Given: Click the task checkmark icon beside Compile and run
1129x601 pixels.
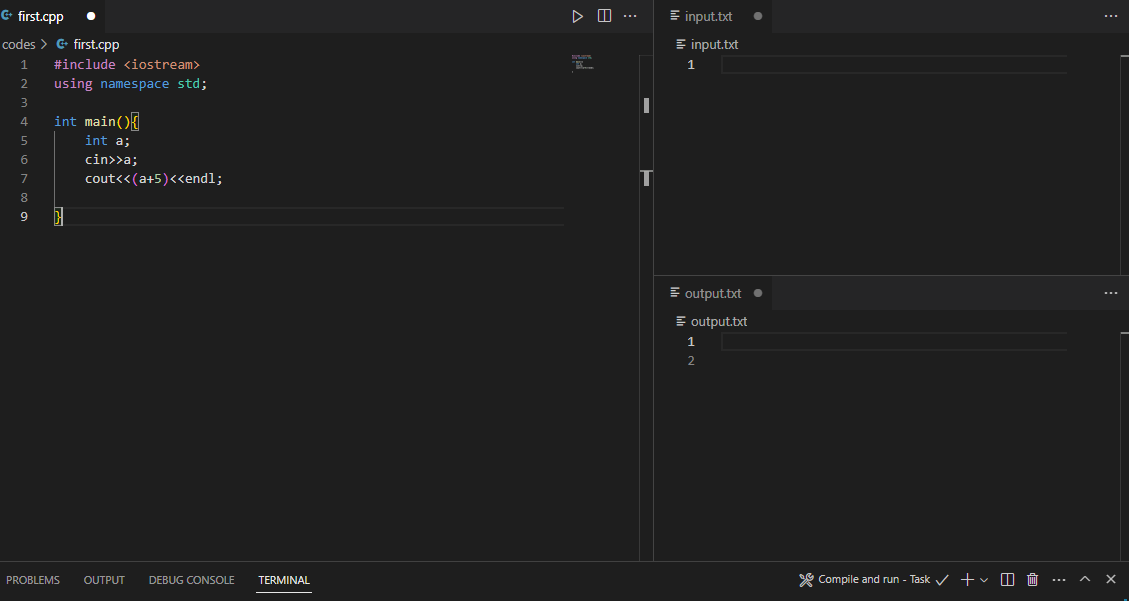Looking at the screenshot, I should 942,579.
